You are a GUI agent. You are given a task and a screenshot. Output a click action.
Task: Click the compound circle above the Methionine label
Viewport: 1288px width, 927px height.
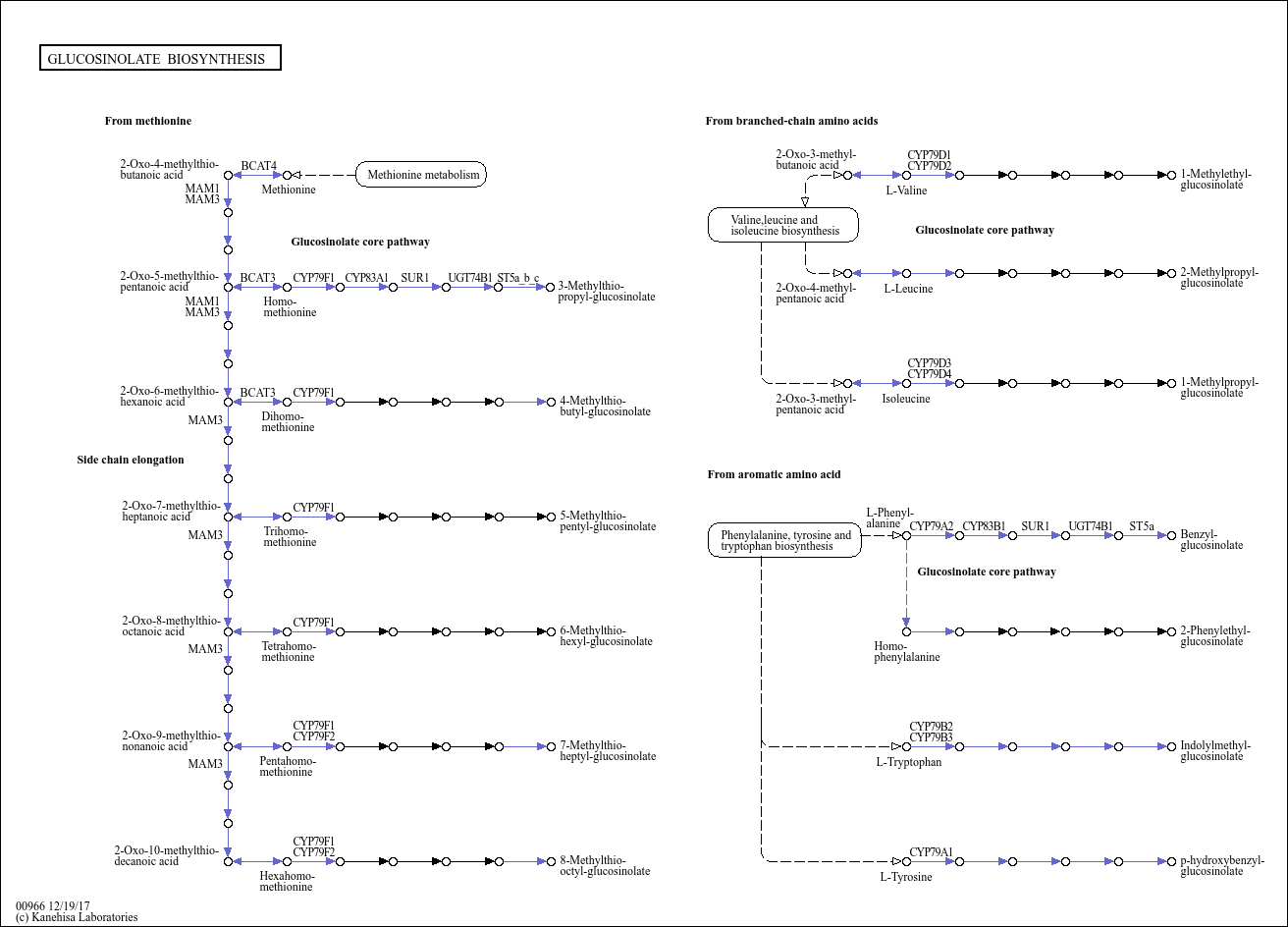(x=287, y=175)
